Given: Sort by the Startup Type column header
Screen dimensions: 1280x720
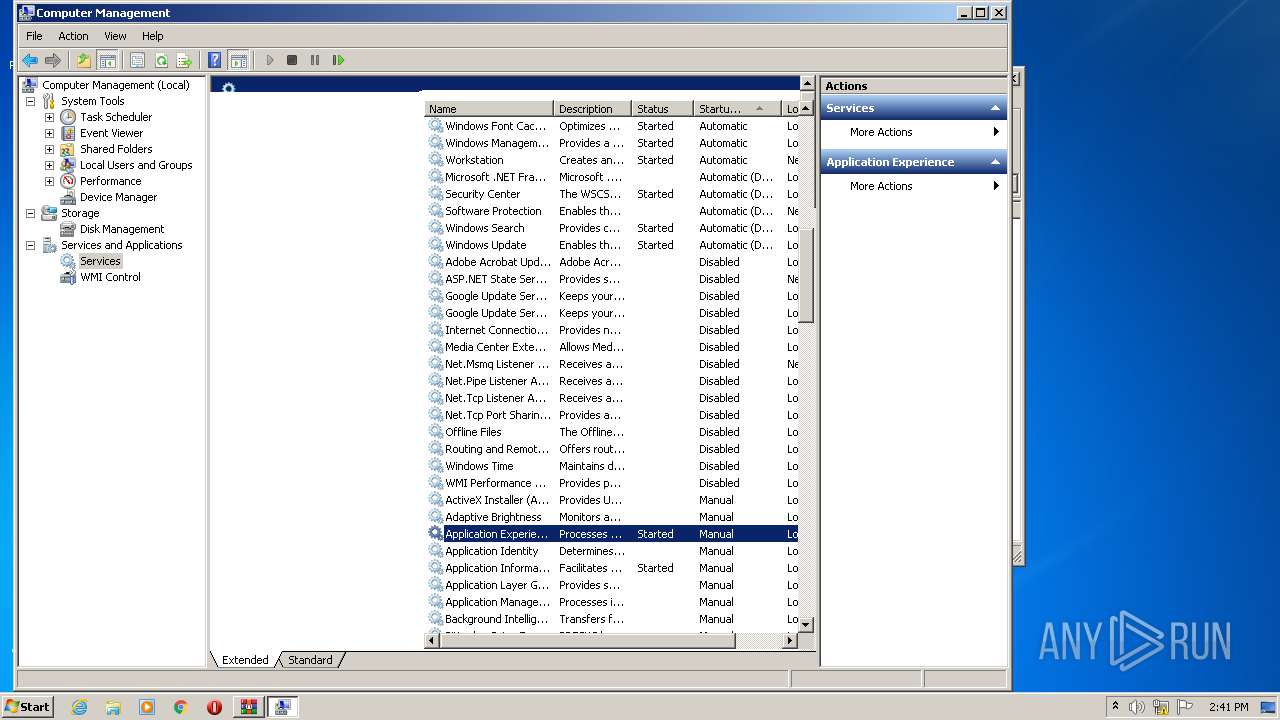Looking at the screenshot, I should pos(737,108).
